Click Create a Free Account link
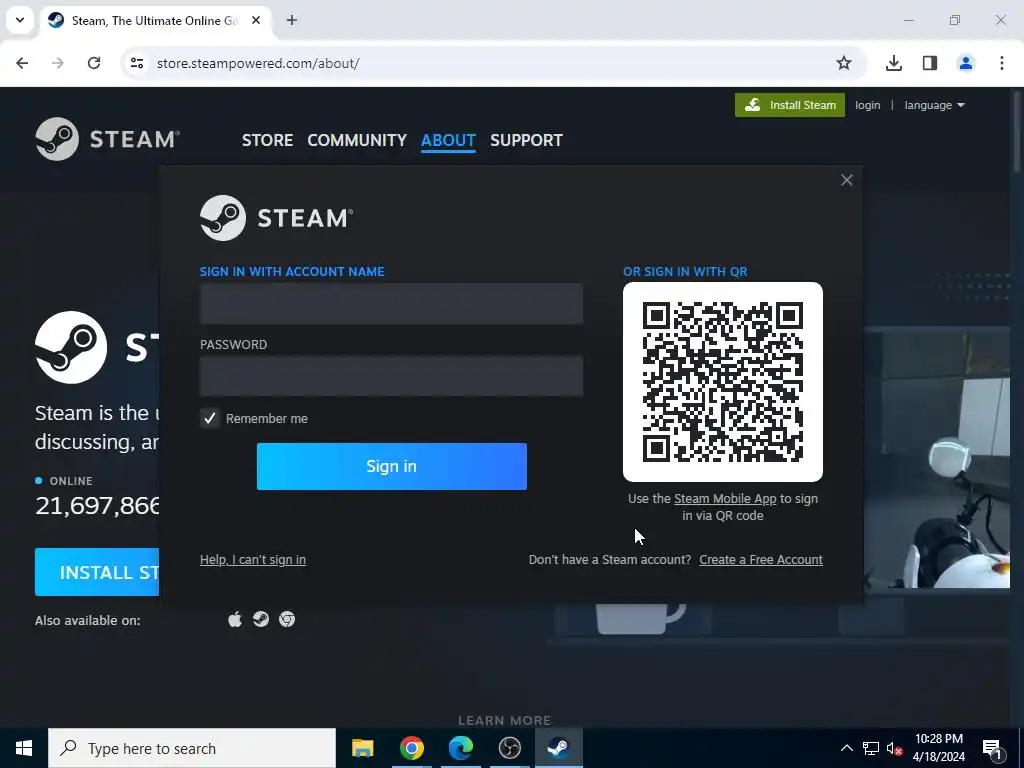1024x768 pixels. click(x=761, y=560)
